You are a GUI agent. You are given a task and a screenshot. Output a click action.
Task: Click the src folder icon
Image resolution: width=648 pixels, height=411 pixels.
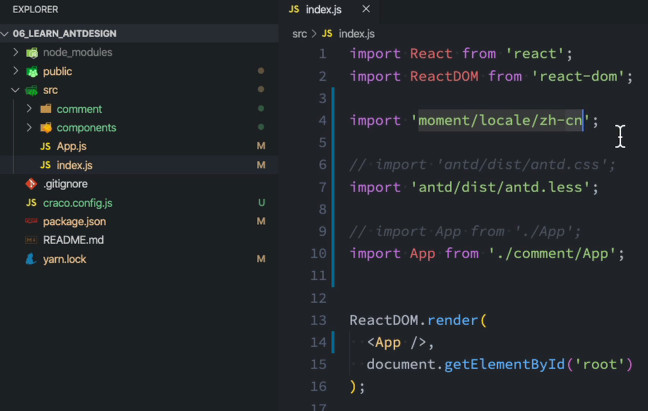point(31,90)
